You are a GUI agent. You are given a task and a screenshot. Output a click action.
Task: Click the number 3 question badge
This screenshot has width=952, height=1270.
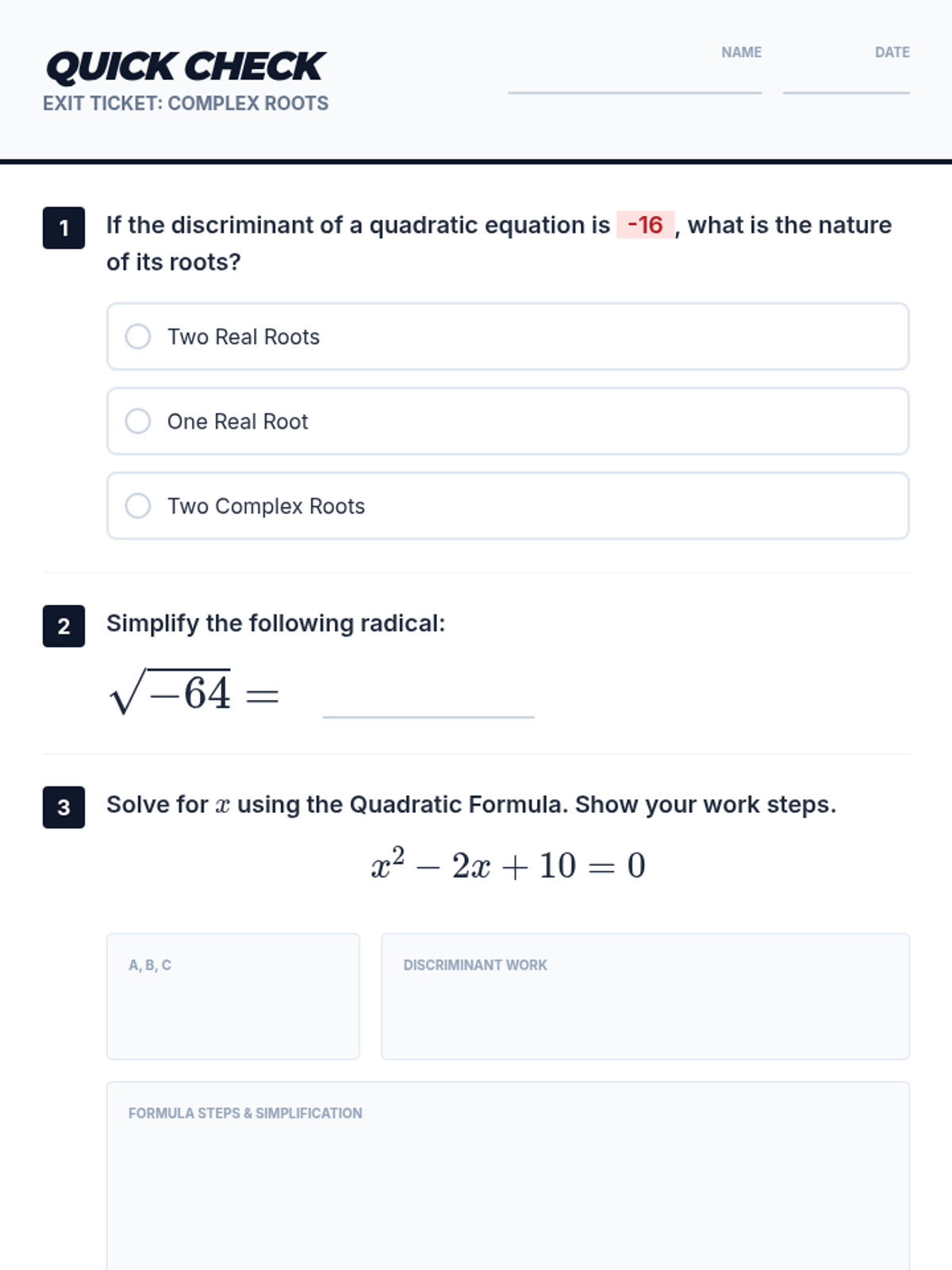tap(63, 807)
